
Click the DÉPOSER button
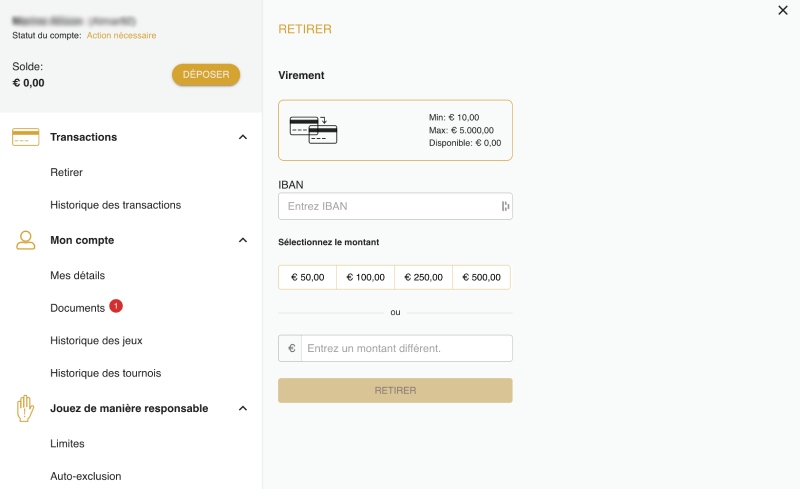206,75
